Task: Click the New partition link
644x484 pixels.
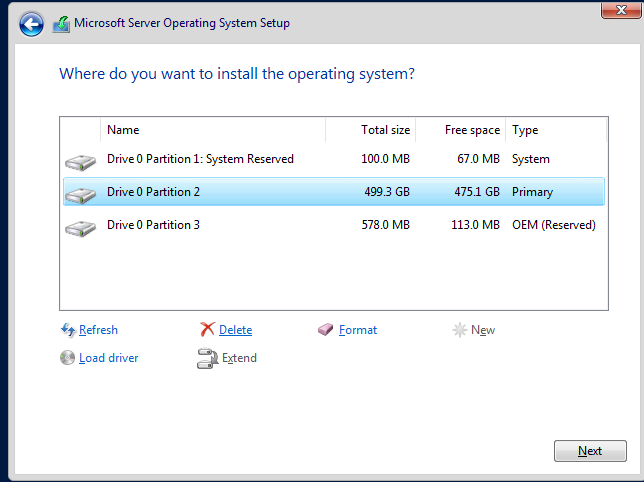Action: coord(483,330)
